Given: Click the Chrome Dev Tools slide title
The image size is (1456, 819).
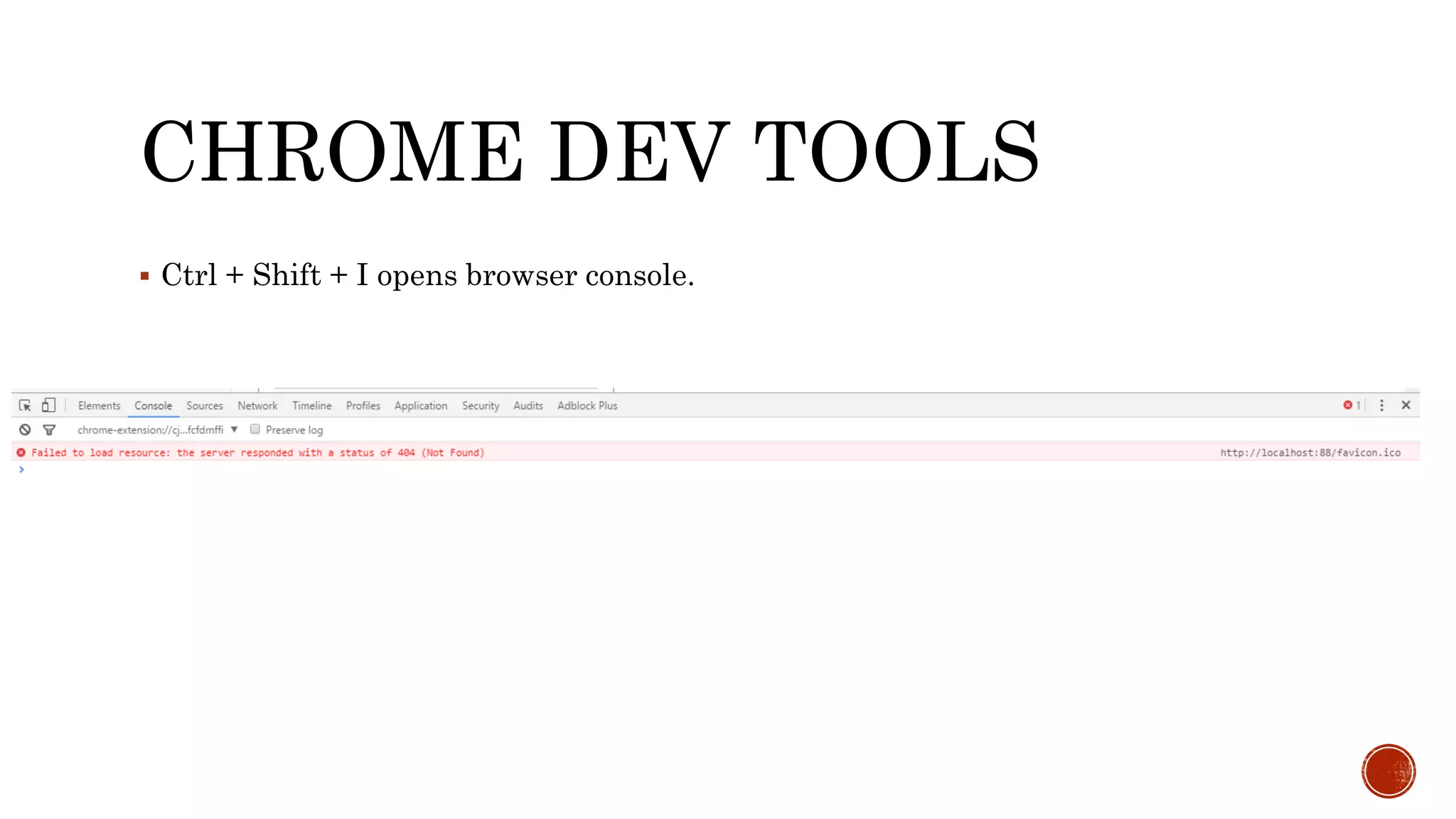Looking at the screenshot, I should [x=590, y=151].
